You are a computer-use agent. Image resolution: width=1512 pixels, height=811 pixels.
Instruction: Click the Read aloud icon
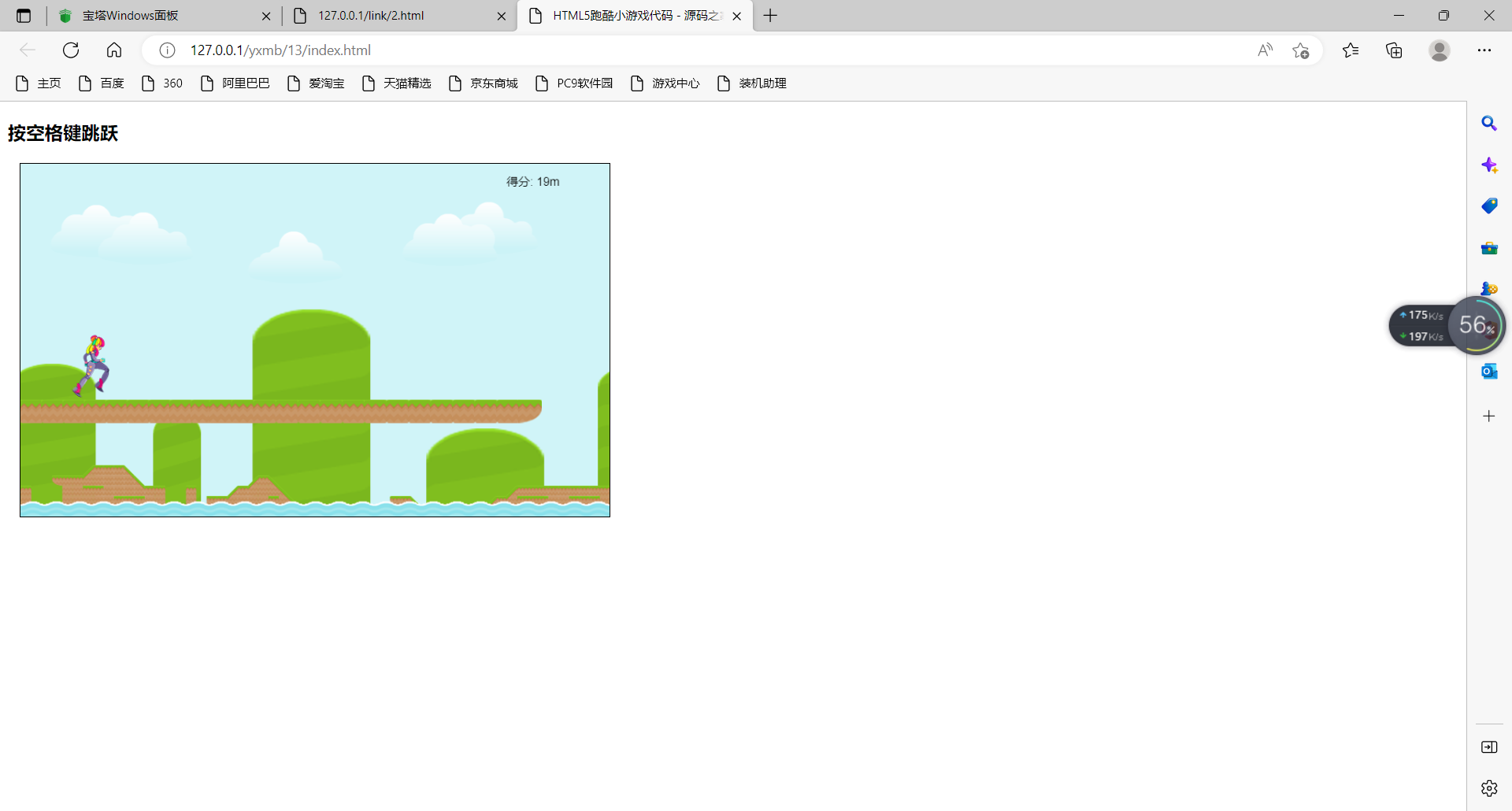point(1265,50)
